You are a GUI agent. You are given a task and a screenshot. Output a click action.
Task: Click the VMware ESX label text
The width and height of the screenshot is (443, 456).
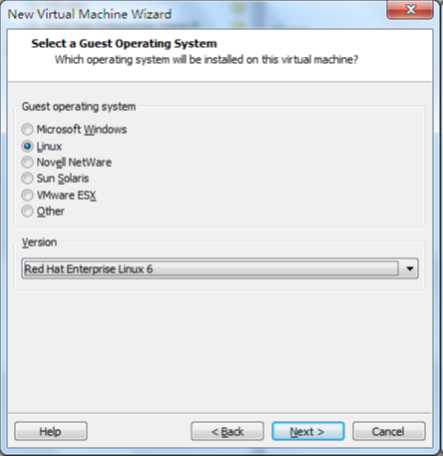(x=66, y=195)
